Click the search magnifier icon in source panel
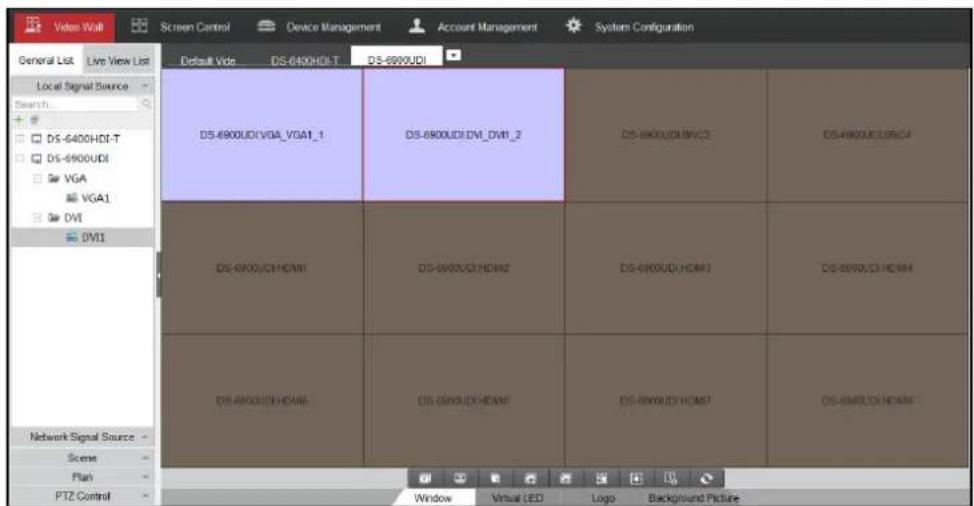 147,104
